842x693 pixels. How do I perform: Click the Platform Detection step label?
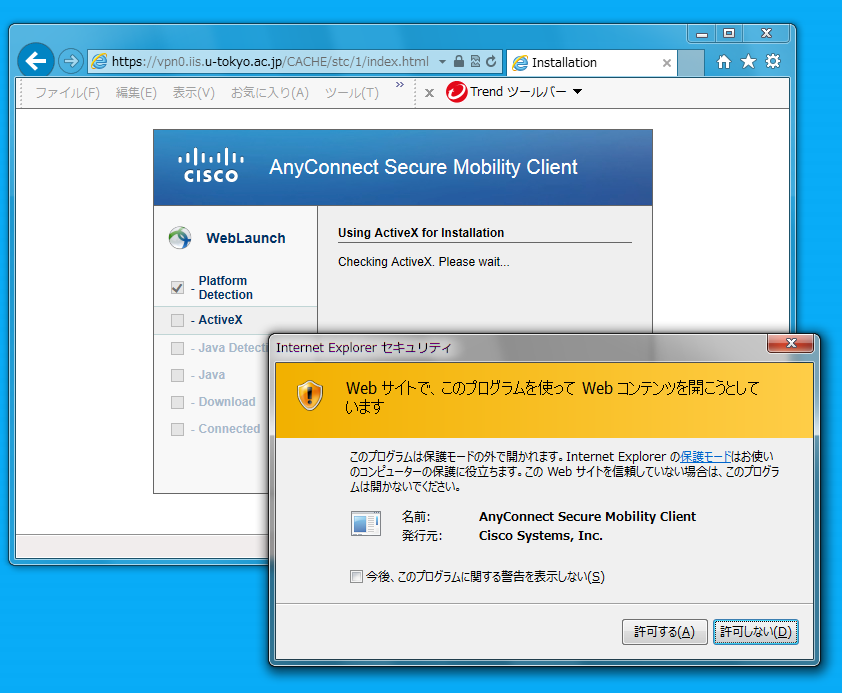pos(226,288)
